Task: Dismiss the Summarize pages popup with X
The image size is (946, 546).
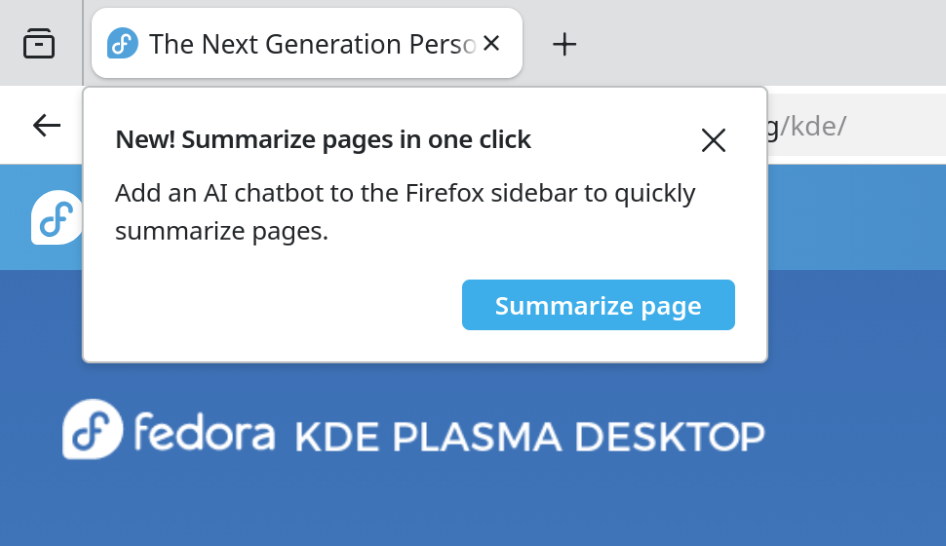Action: click(x=713, y=140)
